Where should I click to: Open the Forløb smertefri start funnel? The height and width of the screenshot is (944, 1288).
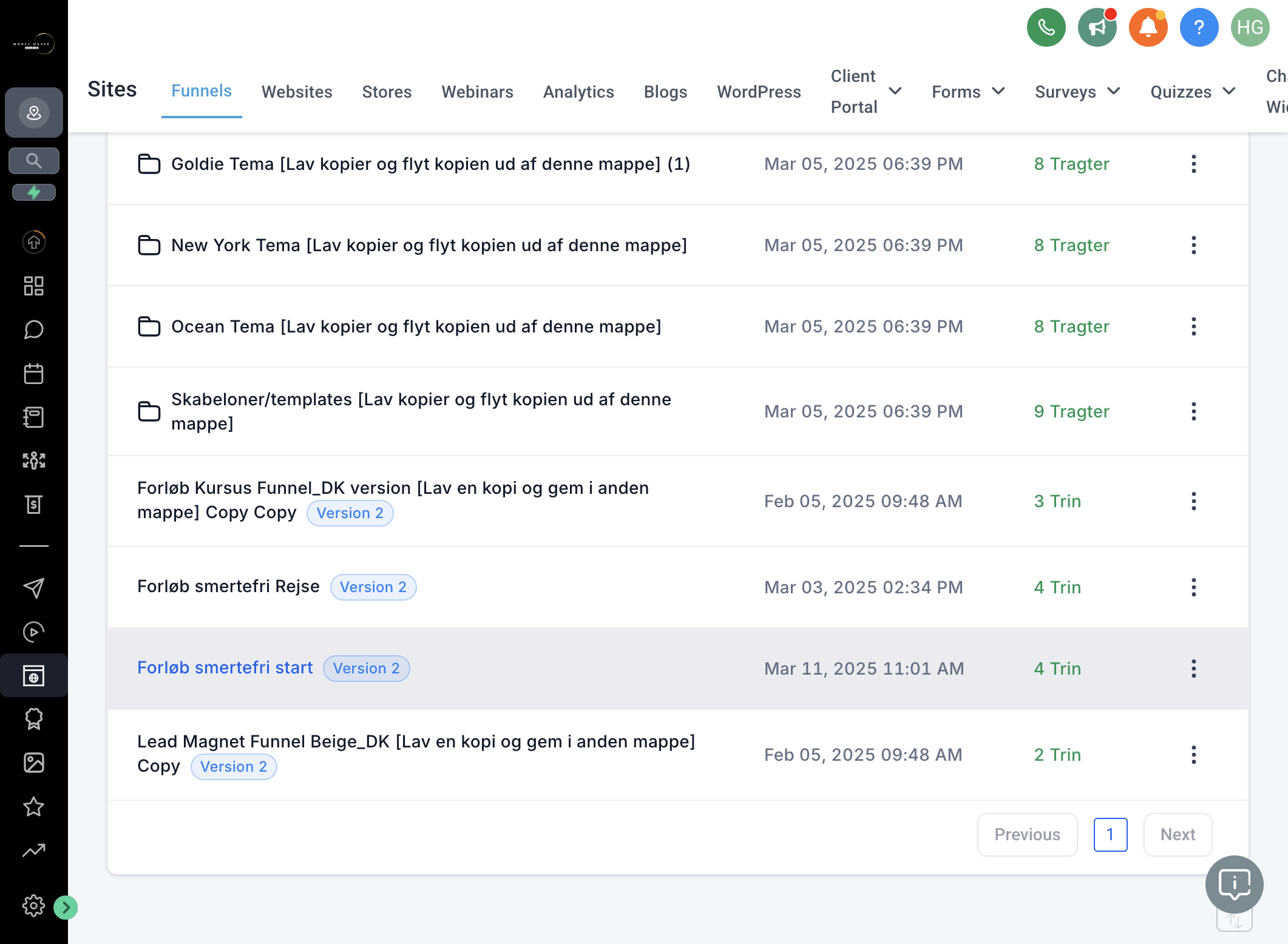225,668
